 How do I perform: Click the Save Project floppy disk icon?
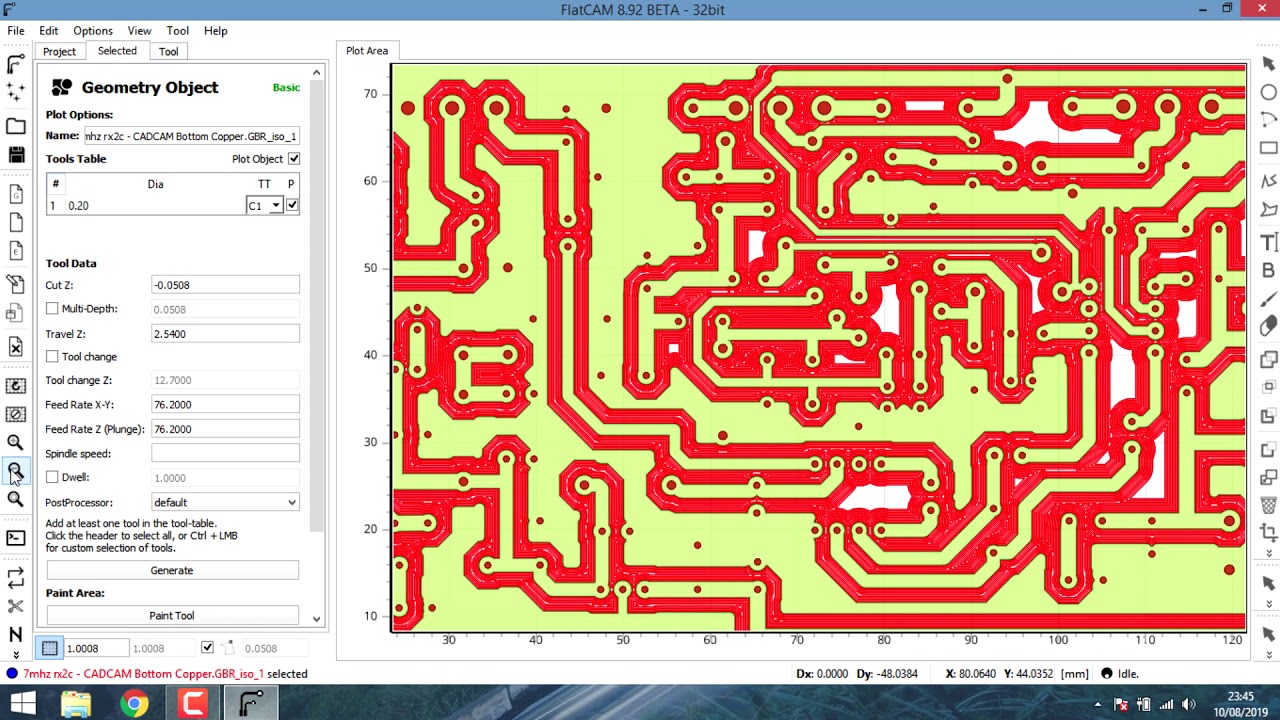(15, 155)
